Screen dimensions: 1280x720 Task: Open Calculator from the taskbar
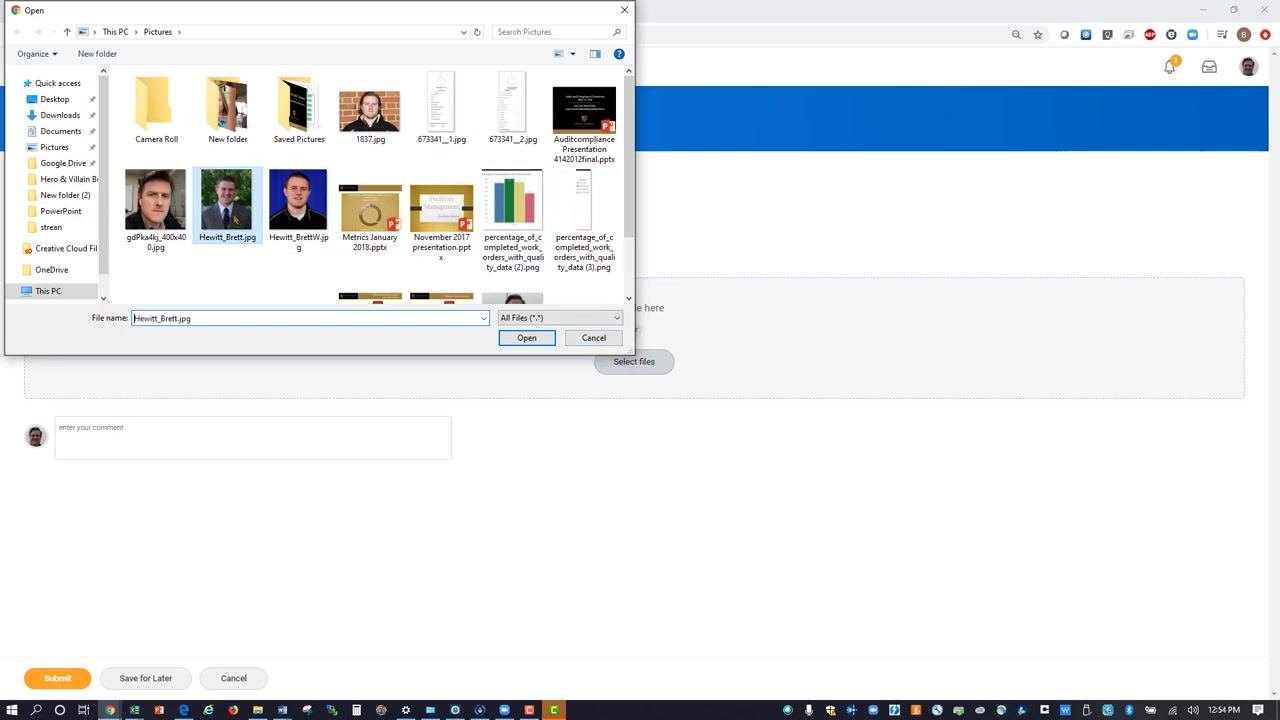356,710
